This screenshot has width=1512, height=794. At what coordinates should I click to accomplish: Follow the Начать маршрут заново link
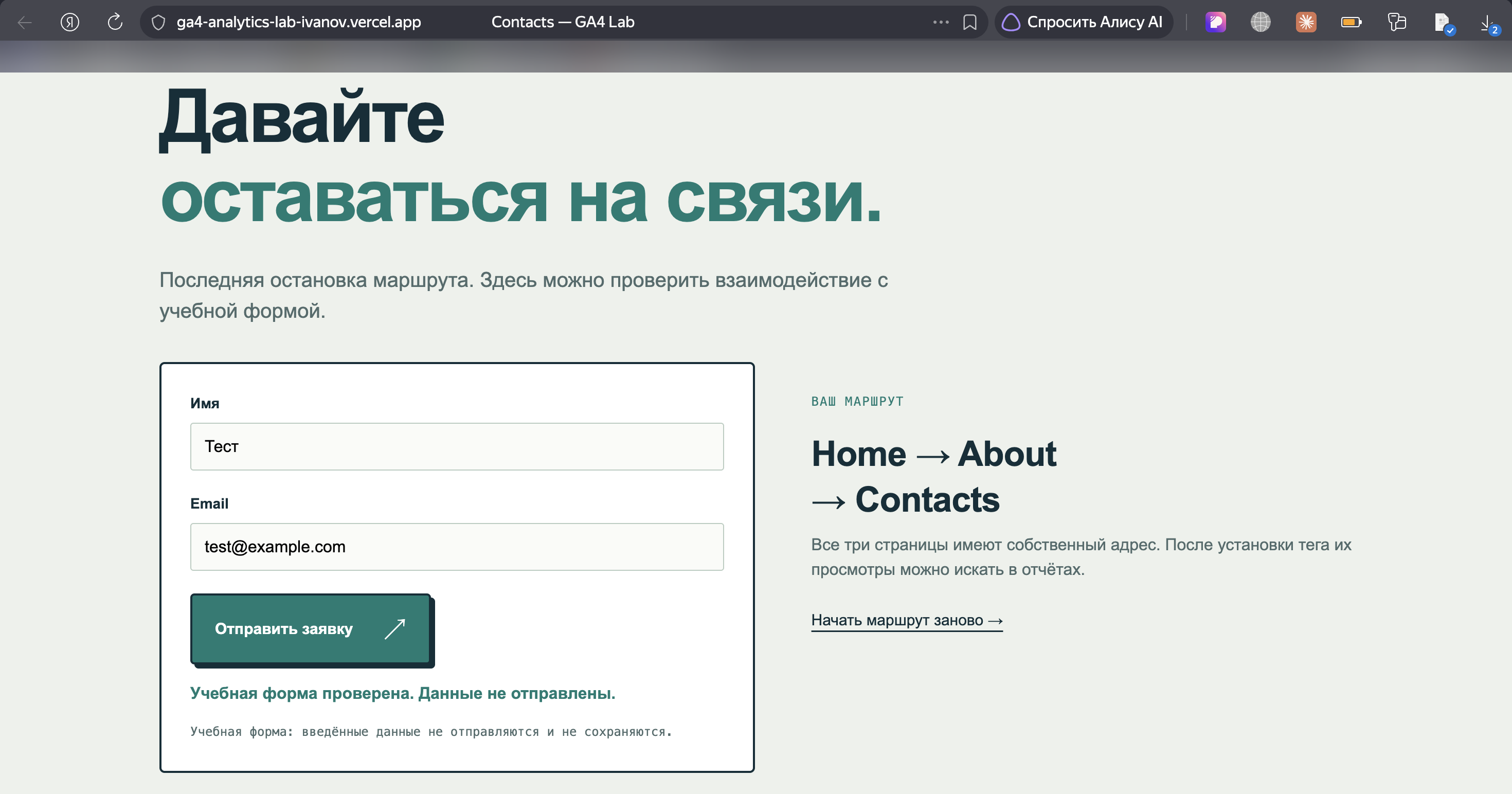907,620
